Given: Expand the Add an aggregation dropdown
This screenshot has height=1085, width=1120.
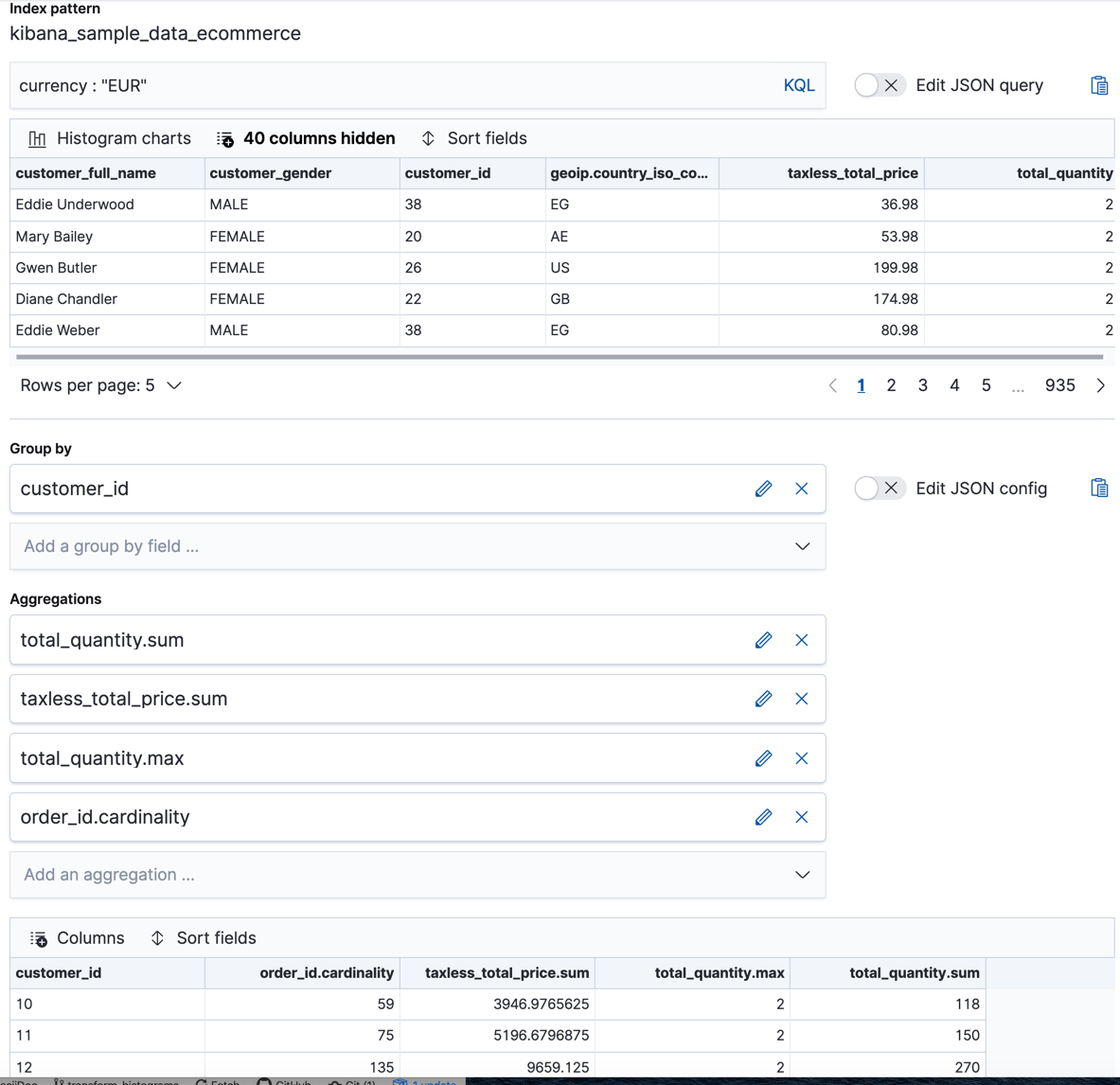Looking at the screenshot, I should (802, 874).
